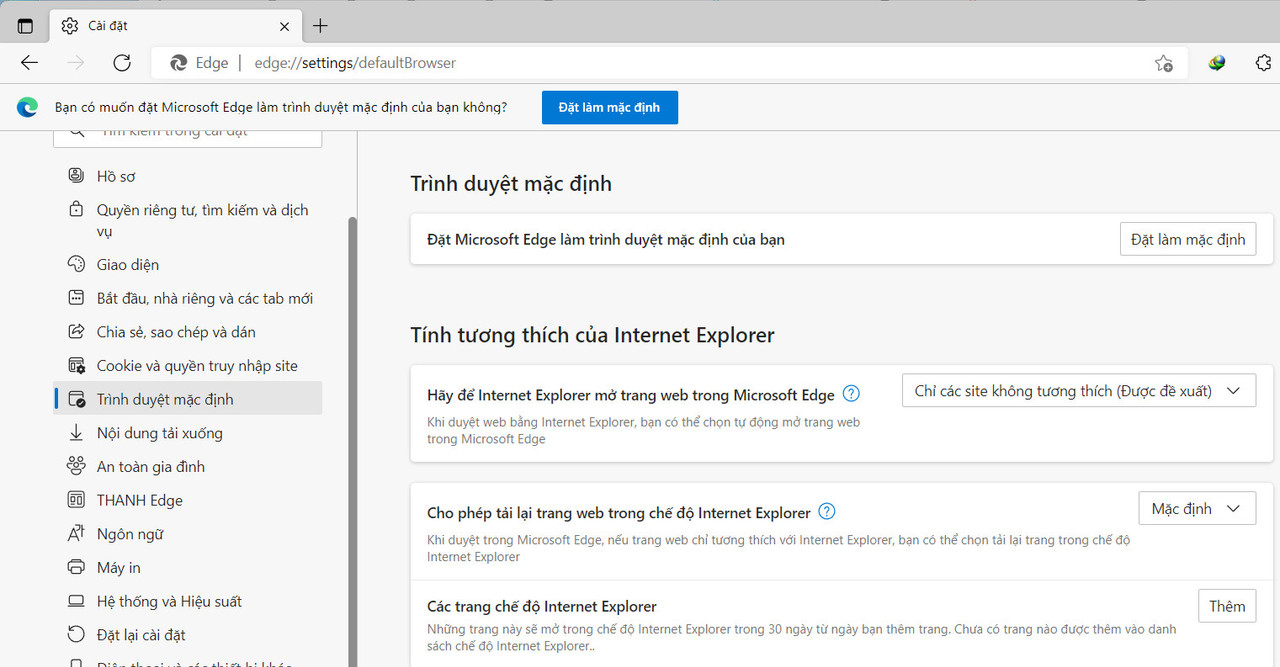The image size is (1280, 667).
Task: Click the globe extension icon in toolbar
Action: [x=1217, y=63]
